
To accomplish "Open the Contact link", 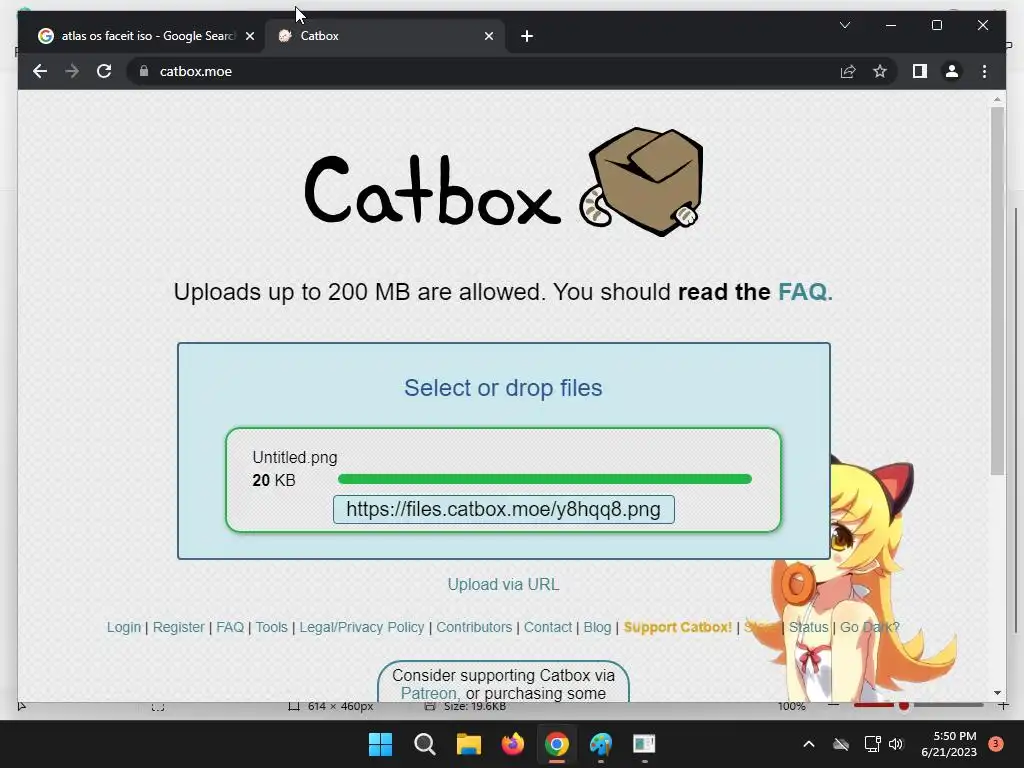I will tap(548, 627).
